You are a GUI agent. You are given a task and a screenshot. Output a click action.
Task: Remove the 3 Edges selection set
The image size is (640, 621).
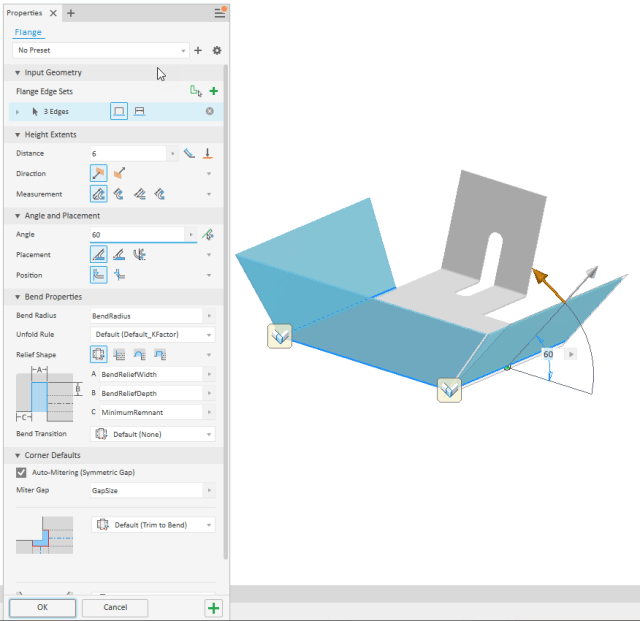coord(209,111)
